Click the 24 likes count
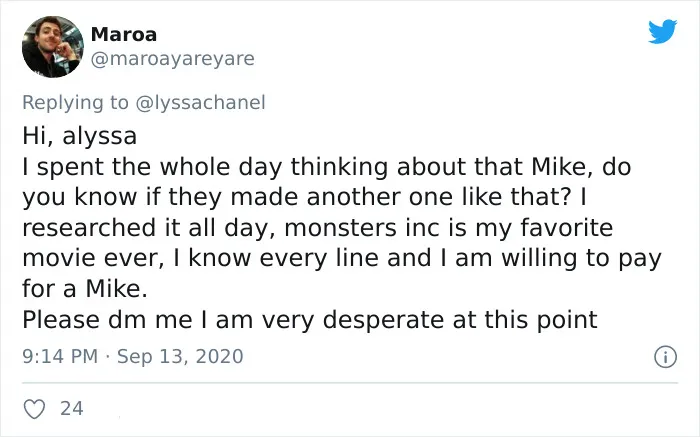This screenshot has height=437, width=700. point(71,408)
